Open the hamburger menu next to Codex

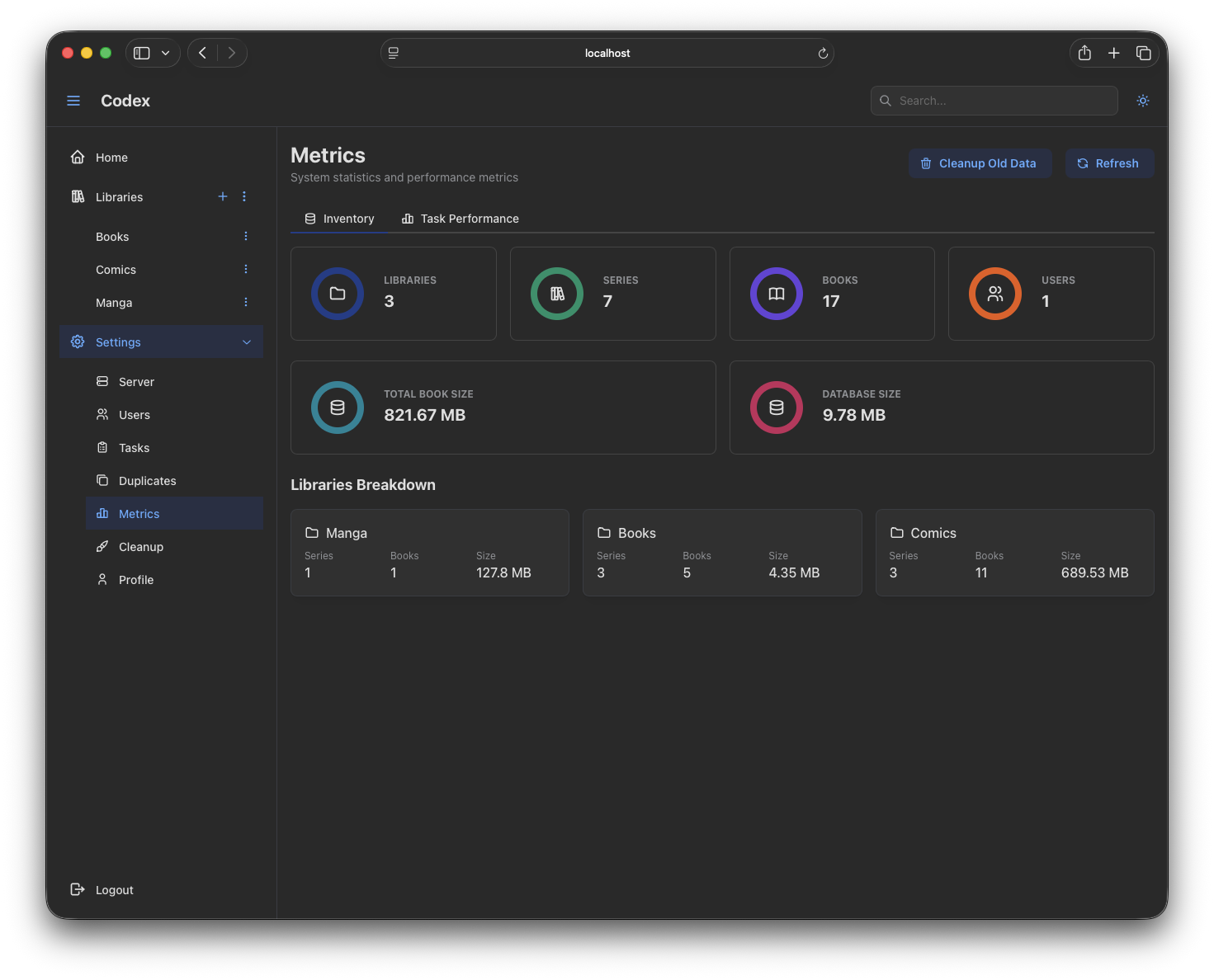(73, 100)
